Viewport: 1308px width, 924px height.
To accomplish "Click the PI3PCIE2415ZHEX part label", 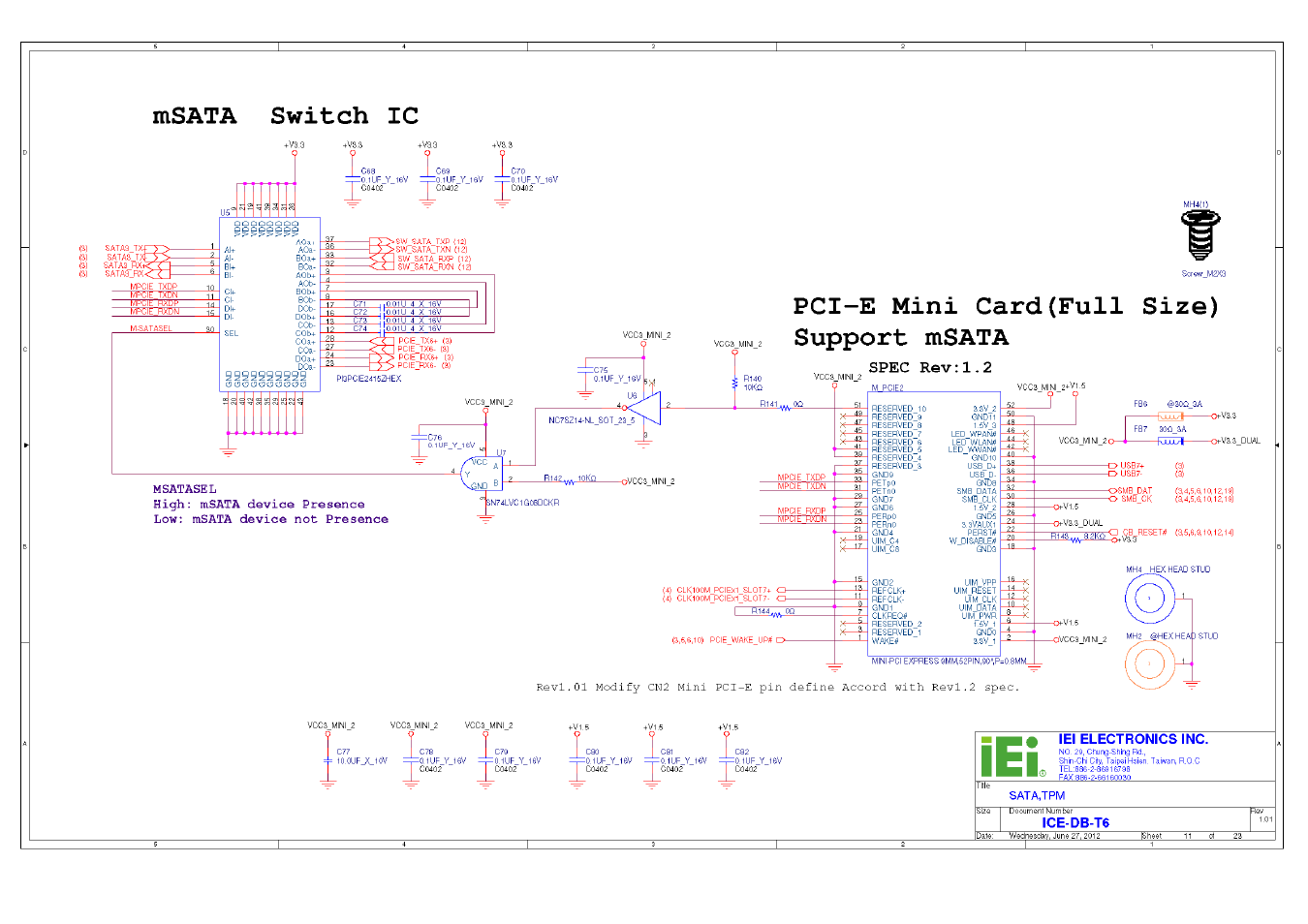I will click(x=369, y=379).
